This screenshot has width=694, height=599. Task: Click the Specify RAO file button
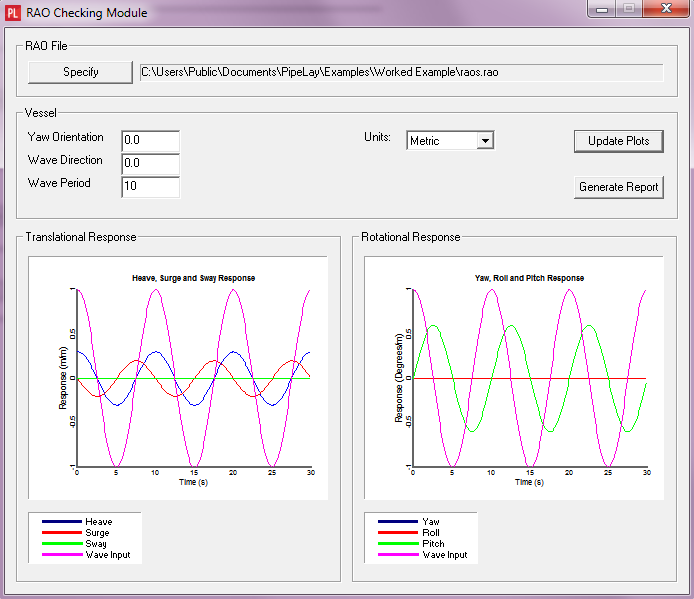(80, 72)
